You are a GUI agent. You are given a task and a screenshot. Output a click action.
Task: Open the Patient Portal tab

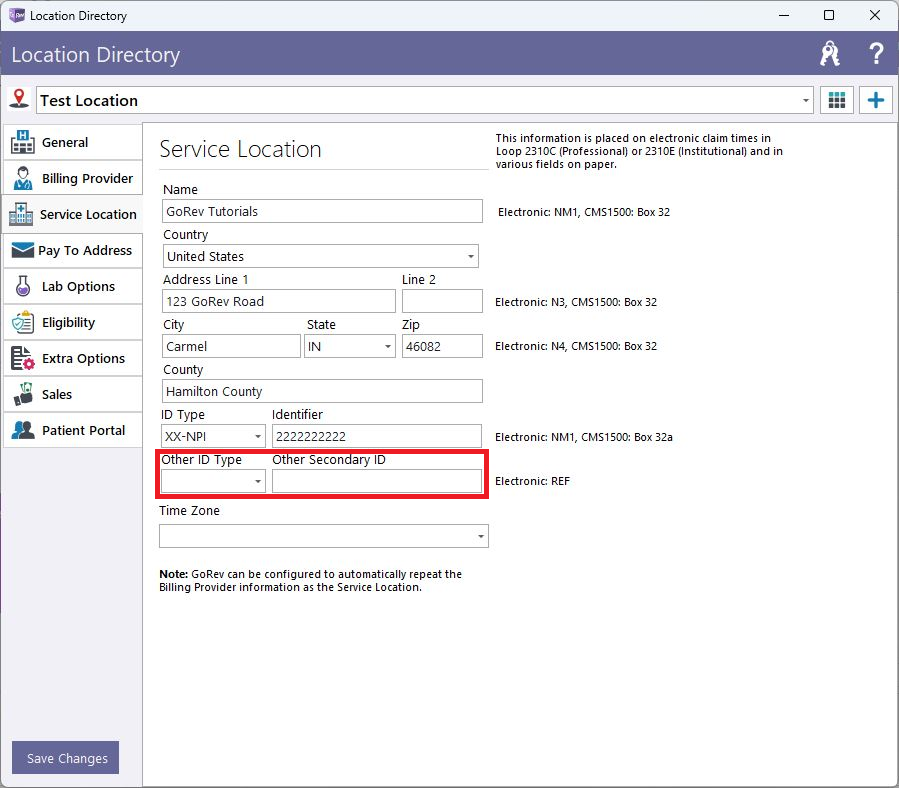click(x=72, y=430)
